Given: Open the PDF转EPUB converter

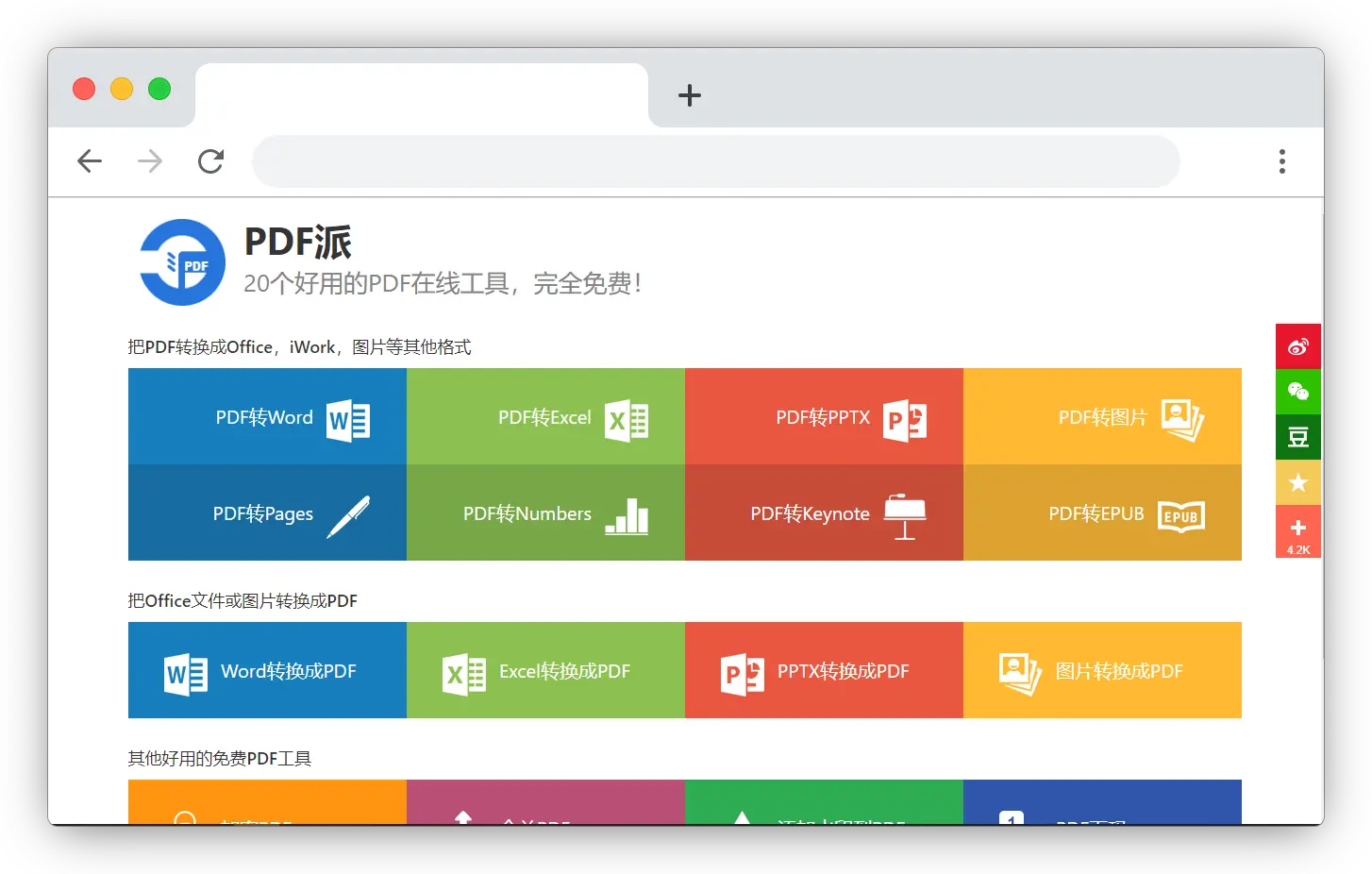Looking at the screenshot, I should [1102, 513].
